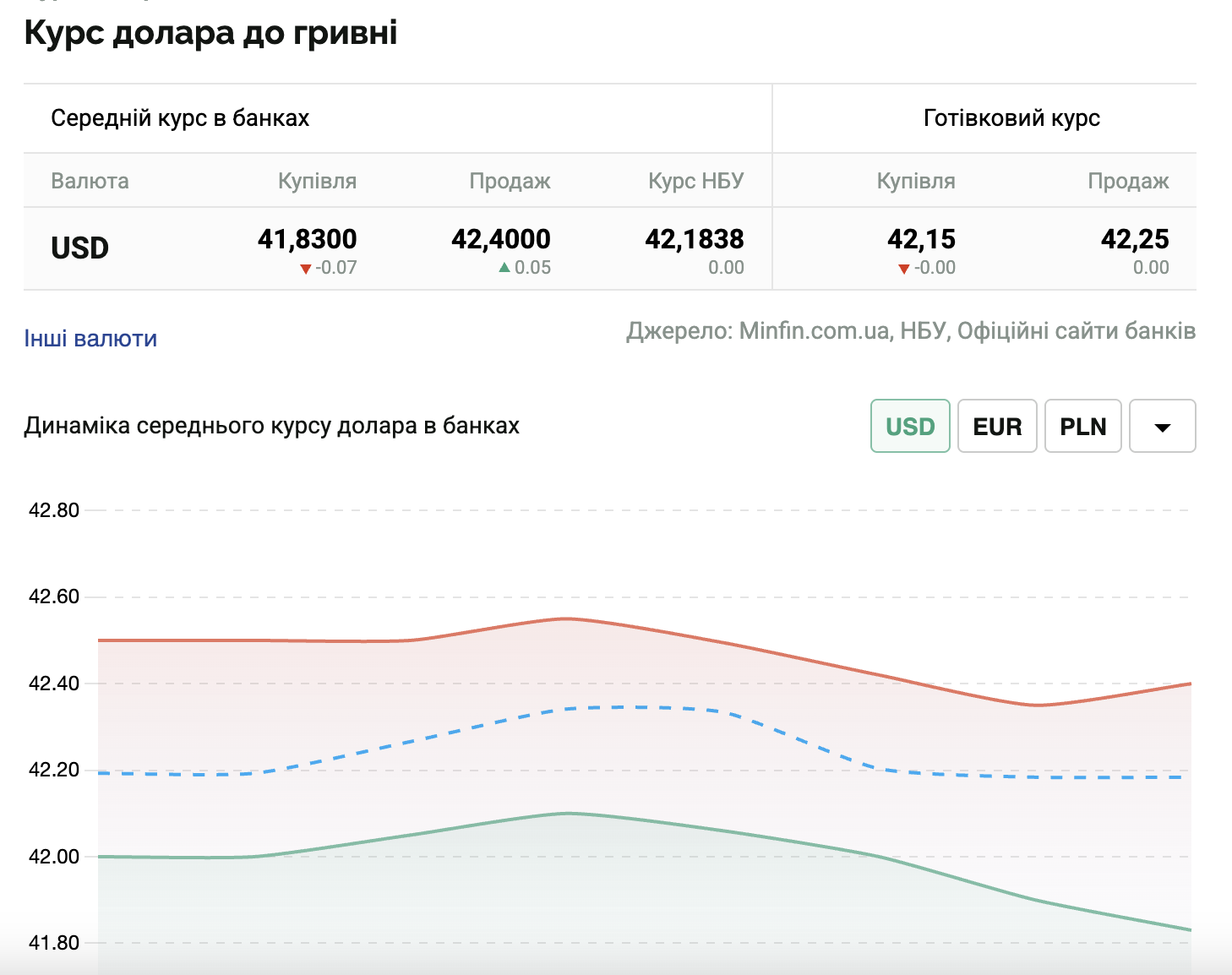Switch chart to PLN currency
The width and height of the screenshot is (1232, 975).
tap(1082, 426)
